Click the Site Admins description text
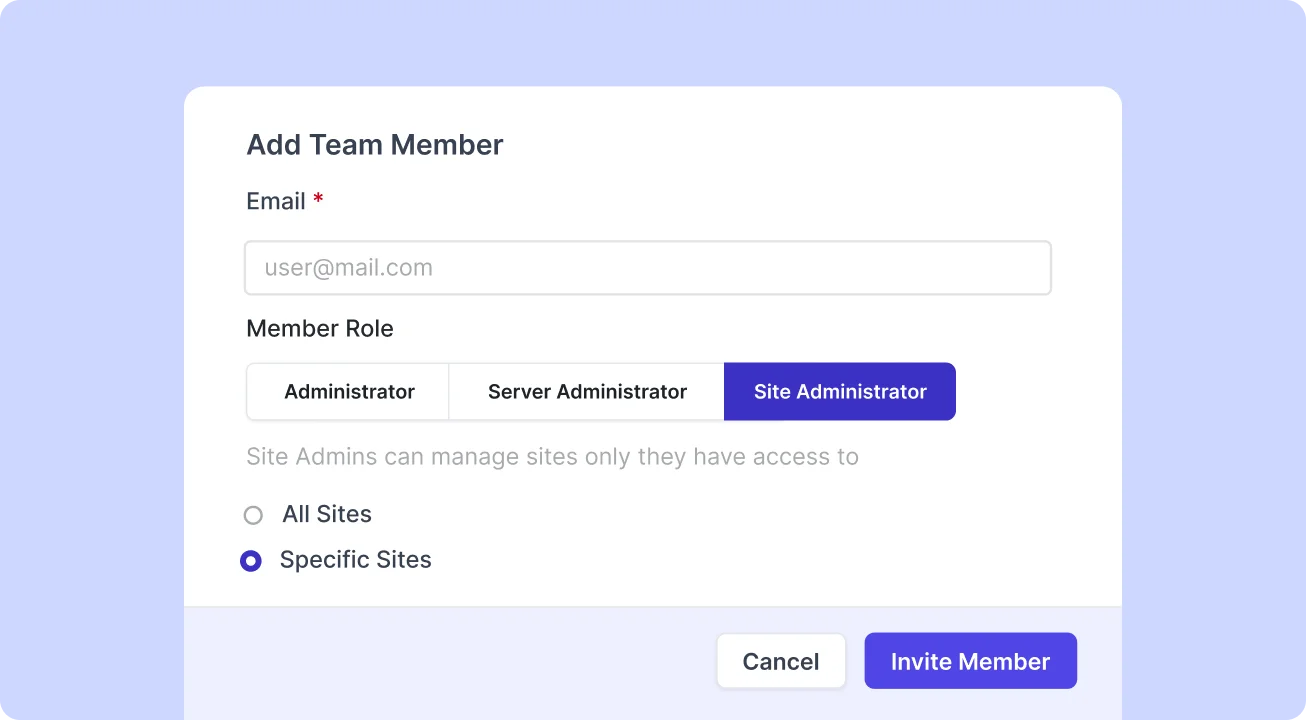The image size is (1306, 720). click(x=552, y=457)
